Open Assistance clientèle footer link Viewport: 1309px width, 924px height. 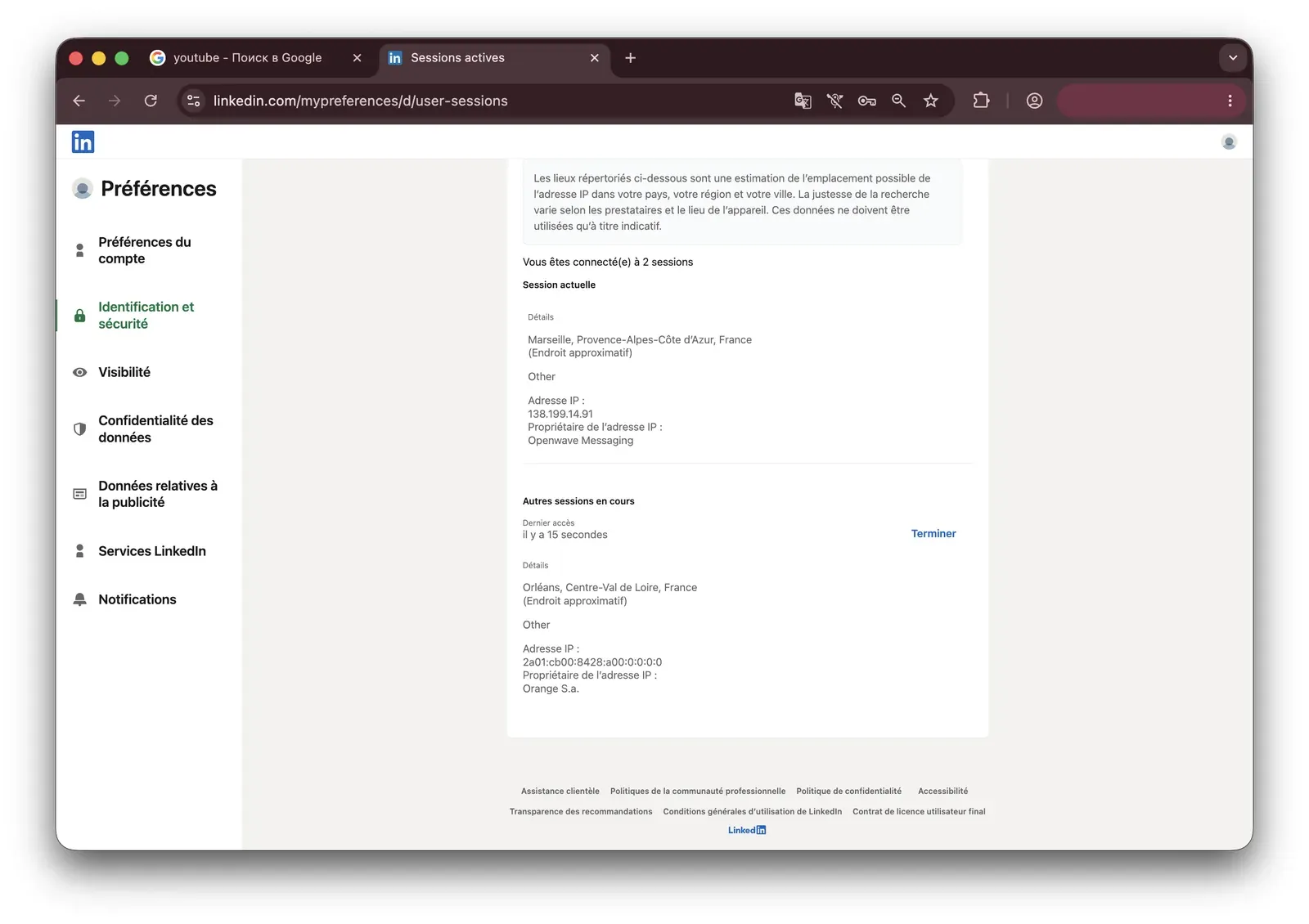(560, 791)
